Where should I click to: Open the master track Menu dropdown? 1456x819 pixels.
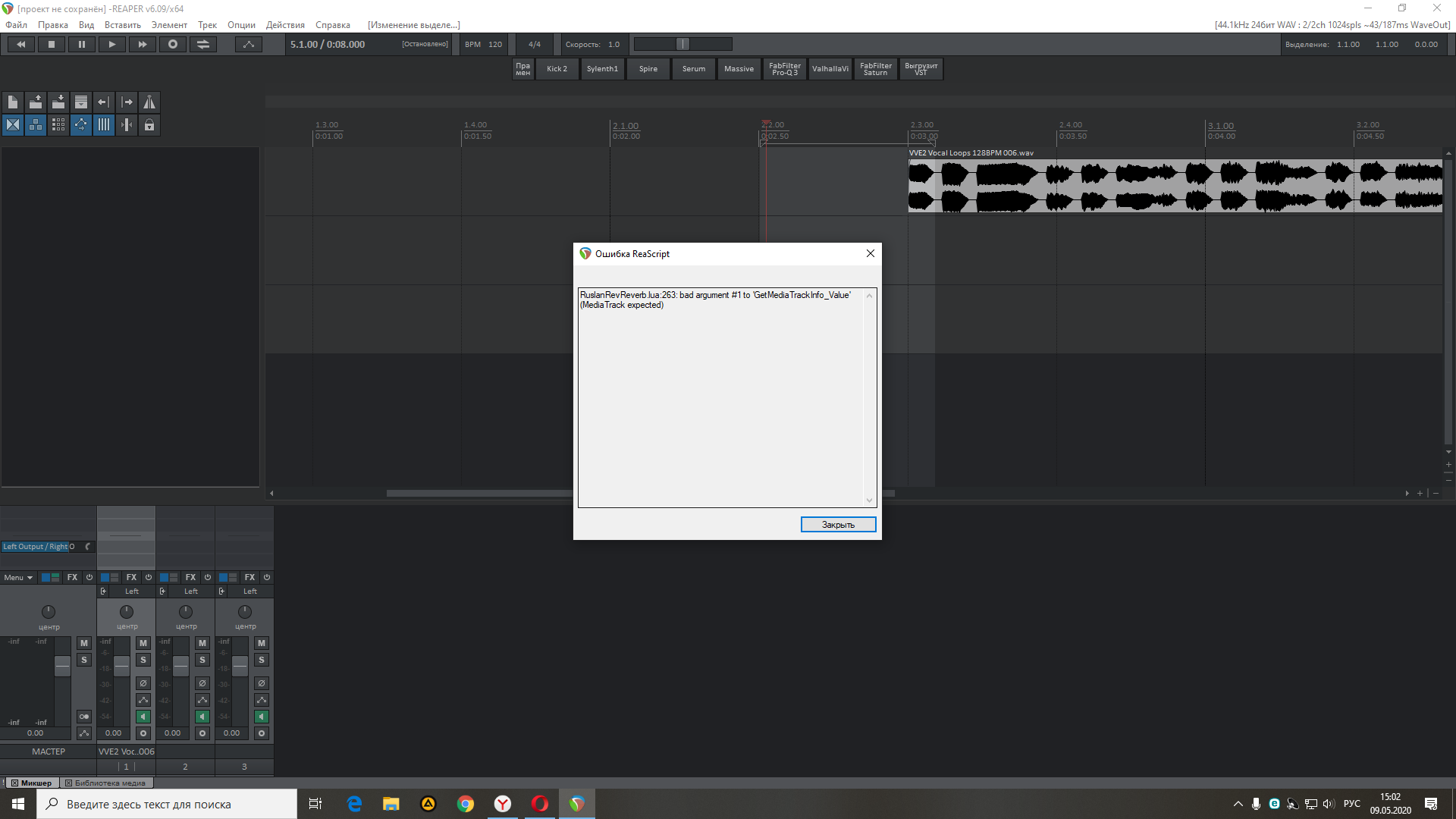click(18, 578)
